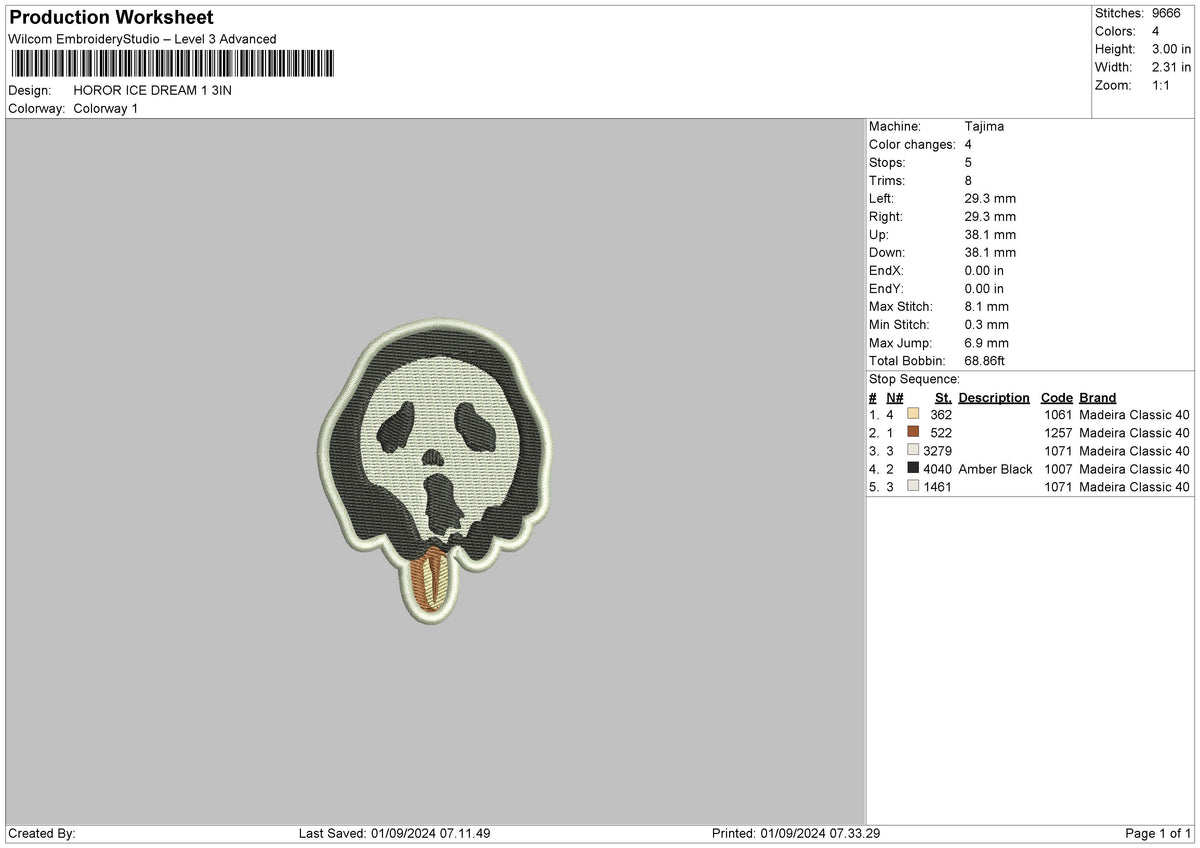Click the Brand column header
The width and height of the screenshot is (1200, 848).
coord(1097,397)
